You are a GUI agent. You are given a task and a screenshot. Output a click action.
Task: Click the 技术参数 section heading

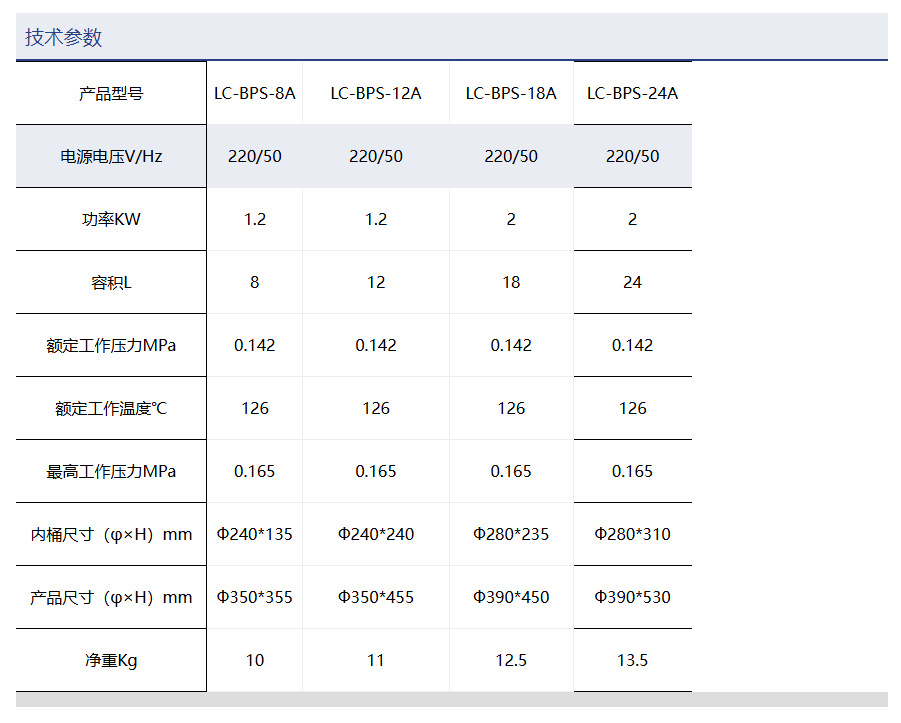click(63, 37)
